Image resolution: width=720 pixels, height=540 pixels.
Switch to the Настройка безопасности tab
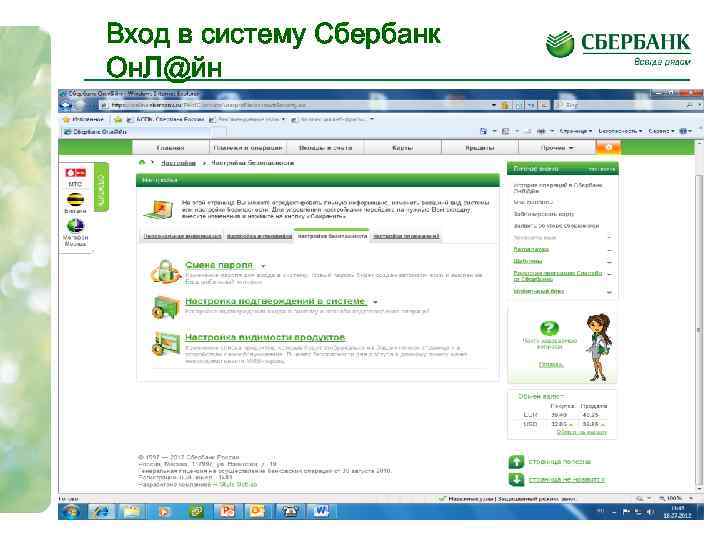click(332, 236)
